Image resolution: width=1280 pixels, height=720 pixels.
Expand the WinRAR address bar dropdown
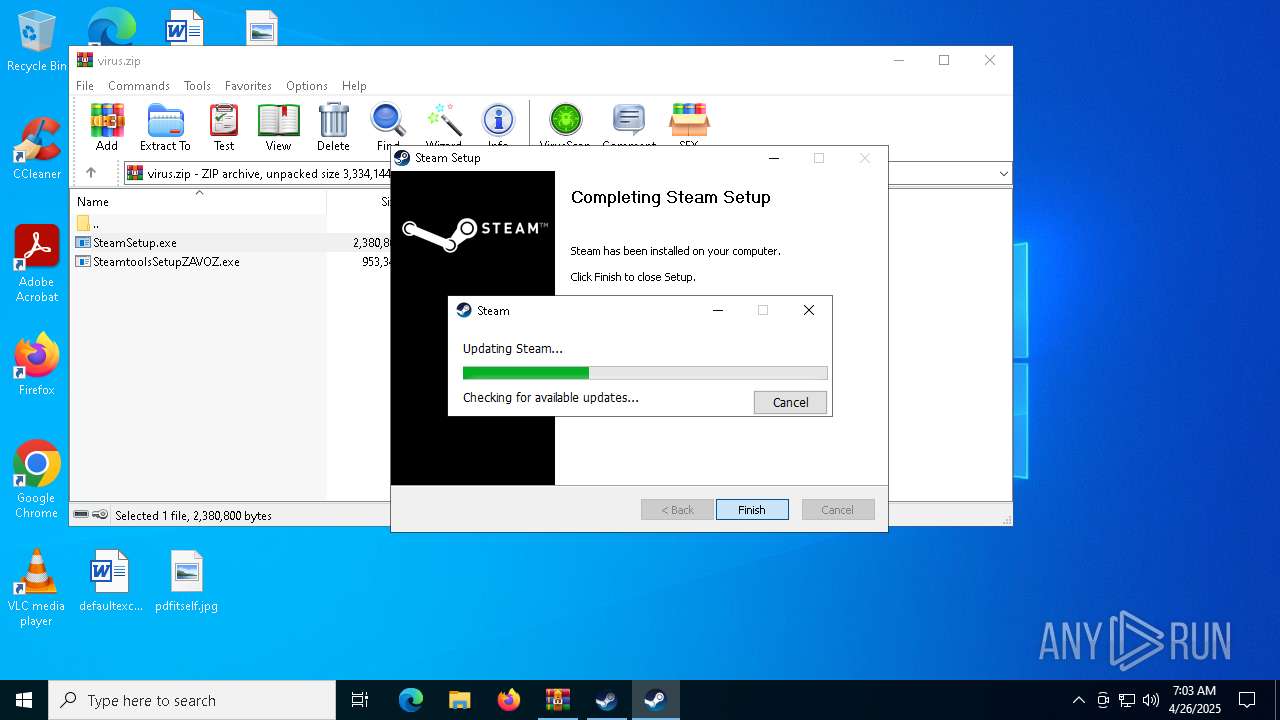(x=1003, y=173)
